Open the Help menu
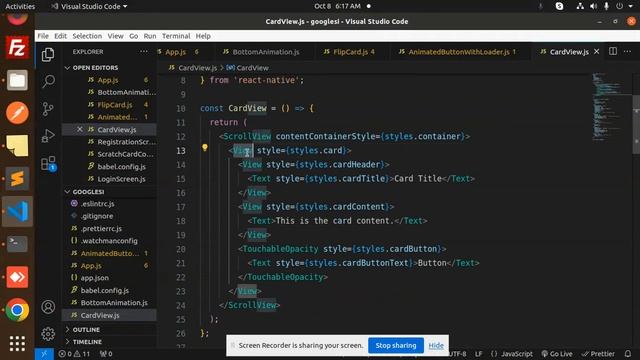Image resolution: width=640 pixels, height=360 pixels. [203, 36]
